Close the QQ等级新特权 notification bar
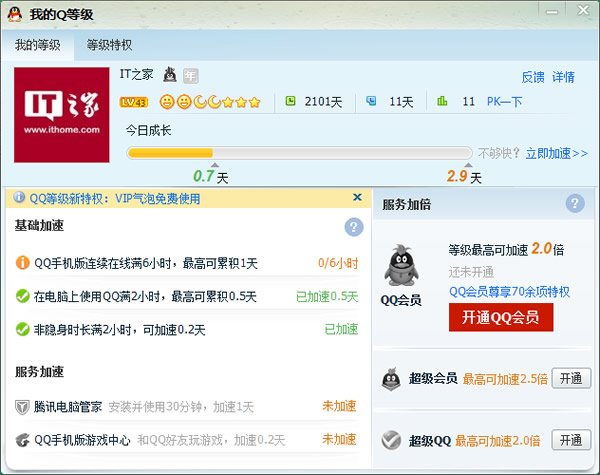The height and width of the screenshot is (475, 600). [x=357, y=197]
